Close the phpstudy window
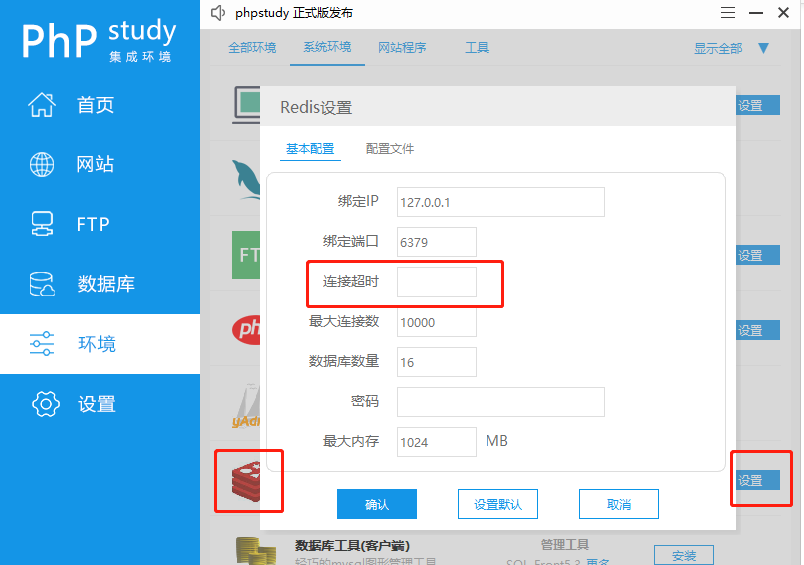This screenshot has width=804, height=565. (783, 13)
